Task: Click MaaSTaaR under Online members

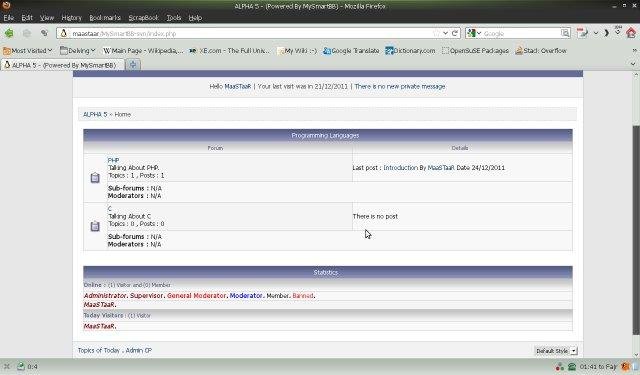Action: (x=100, y=305)
